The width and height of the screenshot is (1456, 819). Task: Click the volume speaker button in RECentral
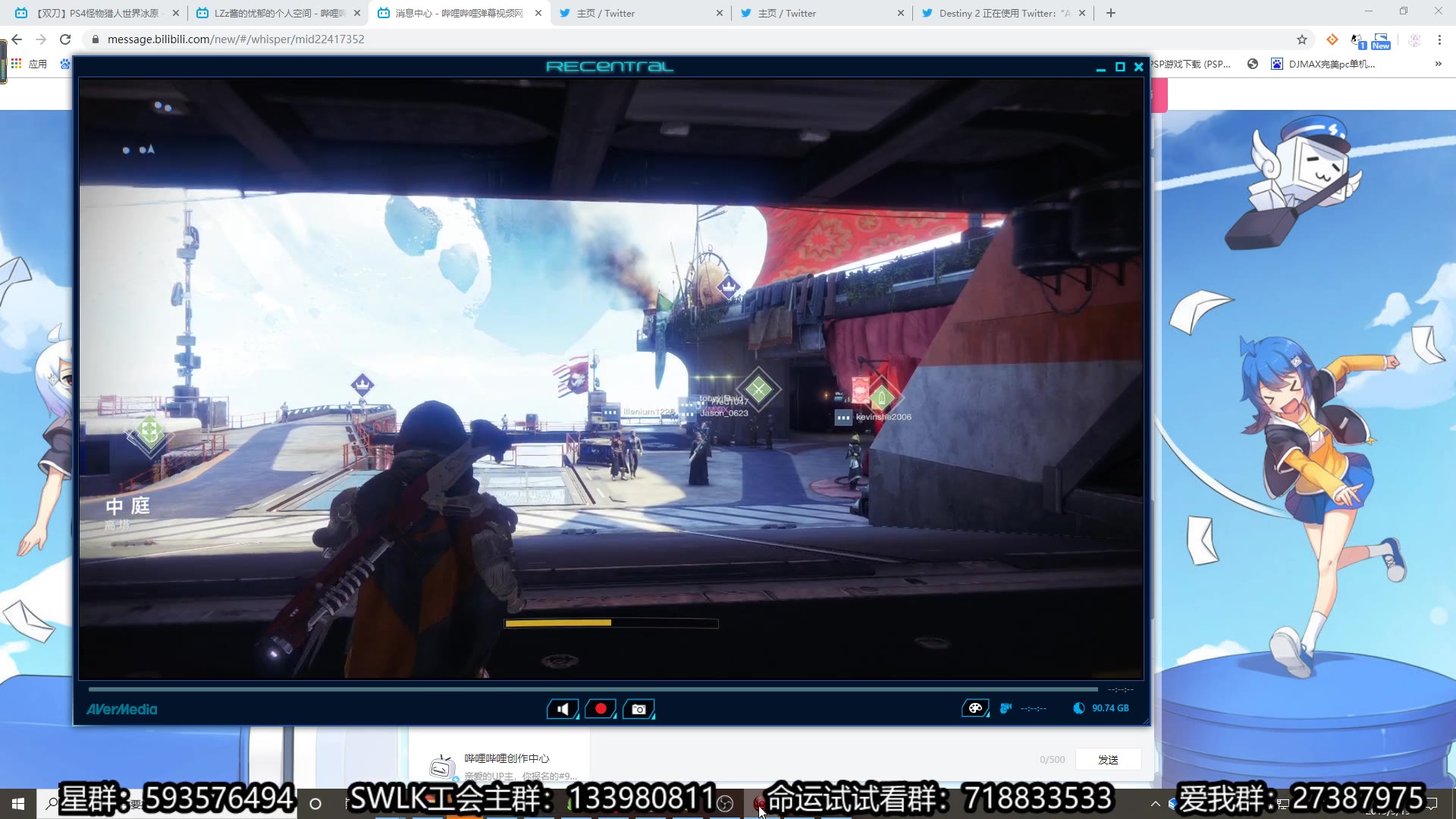coord(562,709)
